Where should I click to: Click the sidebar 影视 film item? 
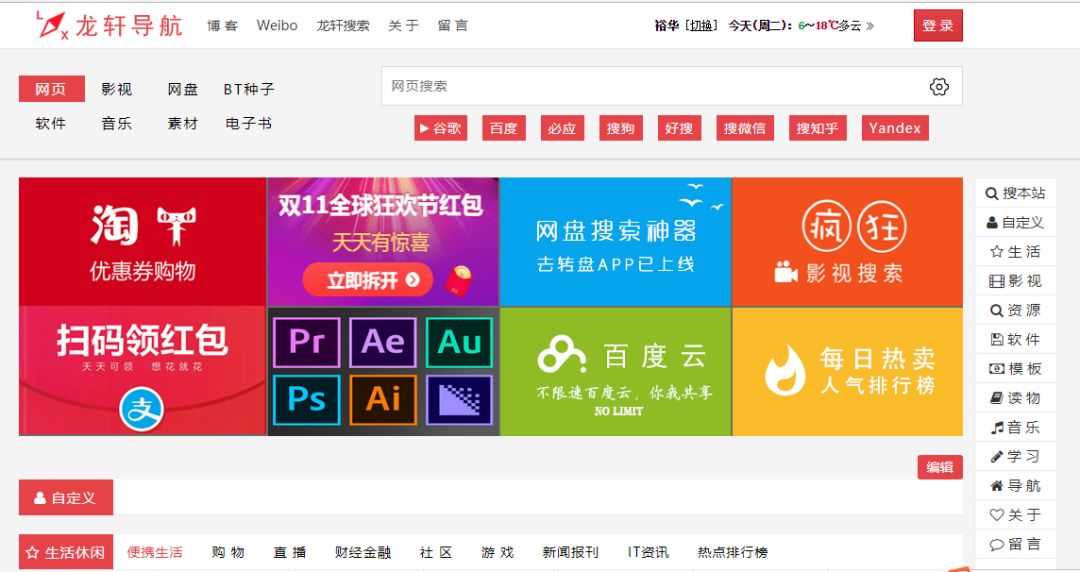click(1015, 281)
